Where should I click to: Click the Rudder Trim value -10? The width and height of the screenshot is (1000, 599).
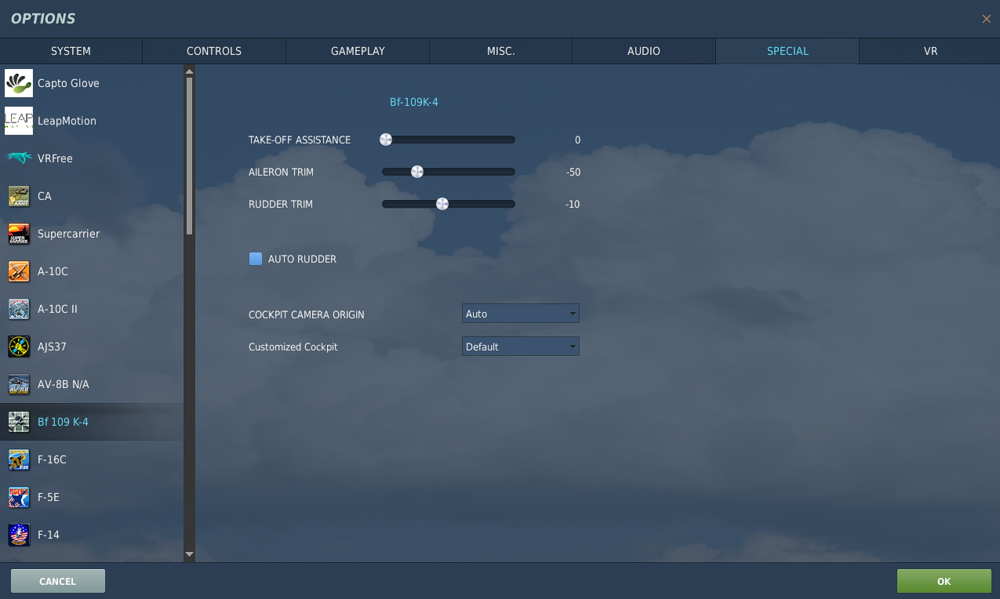573,204
